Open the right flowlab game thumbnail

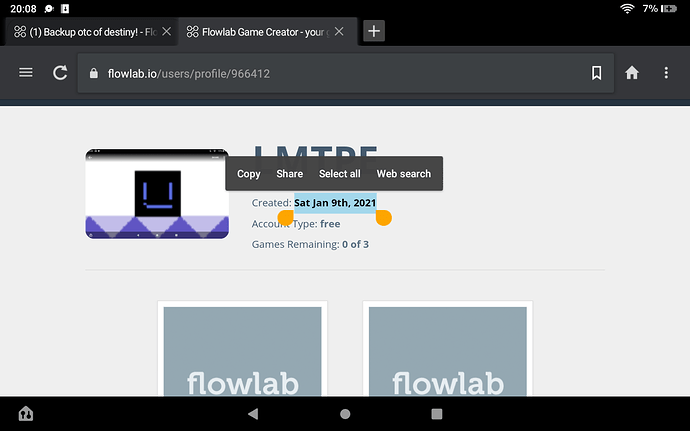[x=448, y=351]
